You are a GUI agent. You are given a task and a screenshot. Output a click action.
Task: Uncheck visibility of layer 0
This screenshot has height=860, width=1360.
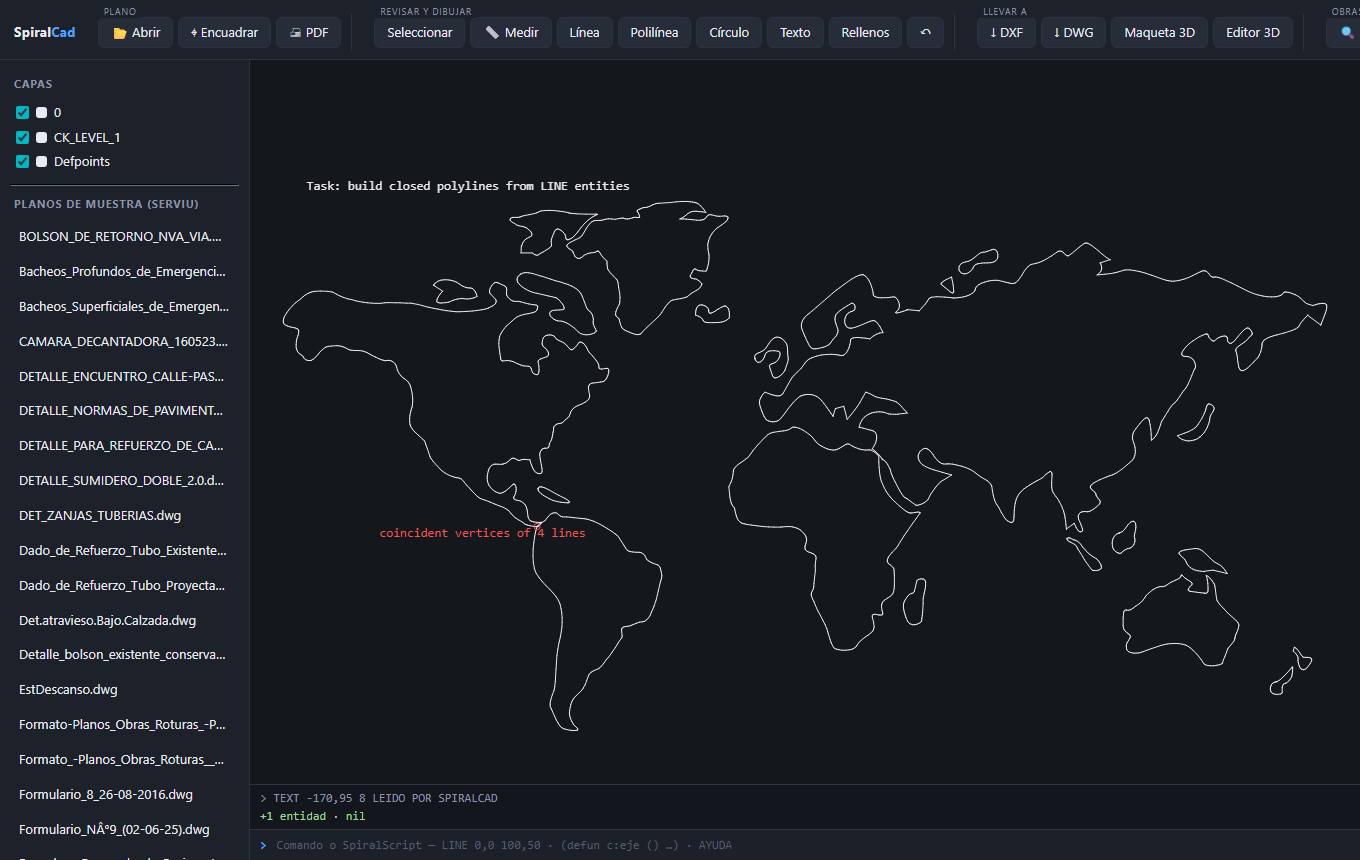[x=22, y=113]
